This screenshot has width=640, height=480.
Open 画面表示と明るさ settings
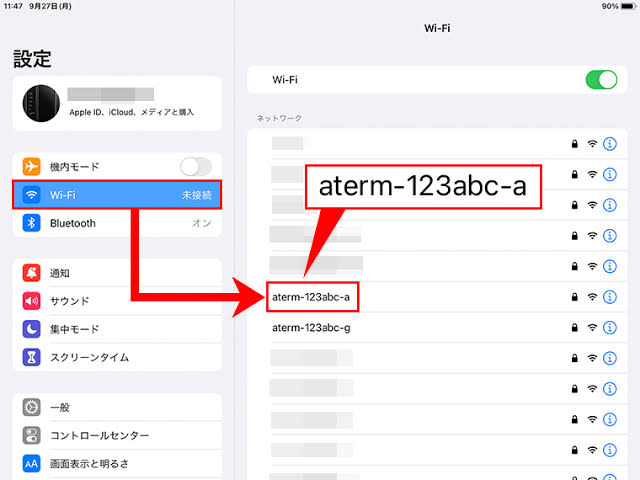point(96,464)
